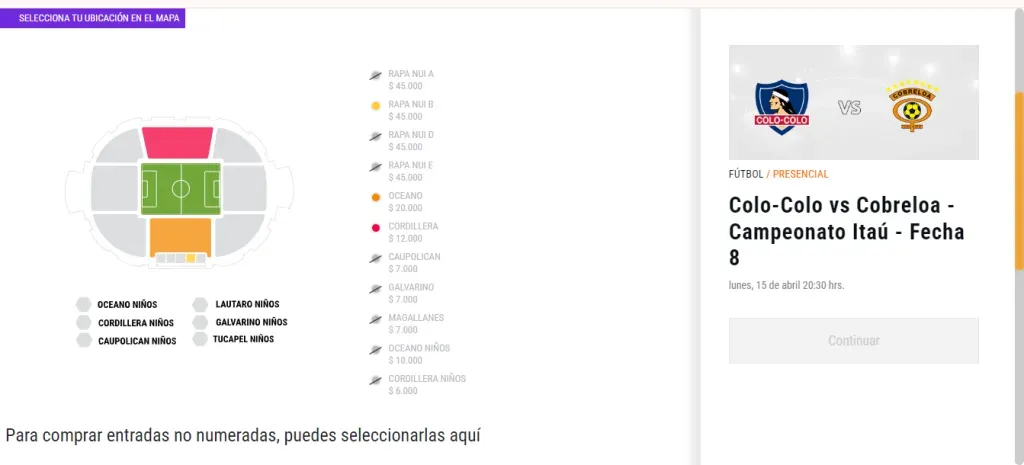Click the Oceano Niños hexagon icon
The width and height of the screenshot is (1024, 465).
pyautogui.click(x=84, y=304)
